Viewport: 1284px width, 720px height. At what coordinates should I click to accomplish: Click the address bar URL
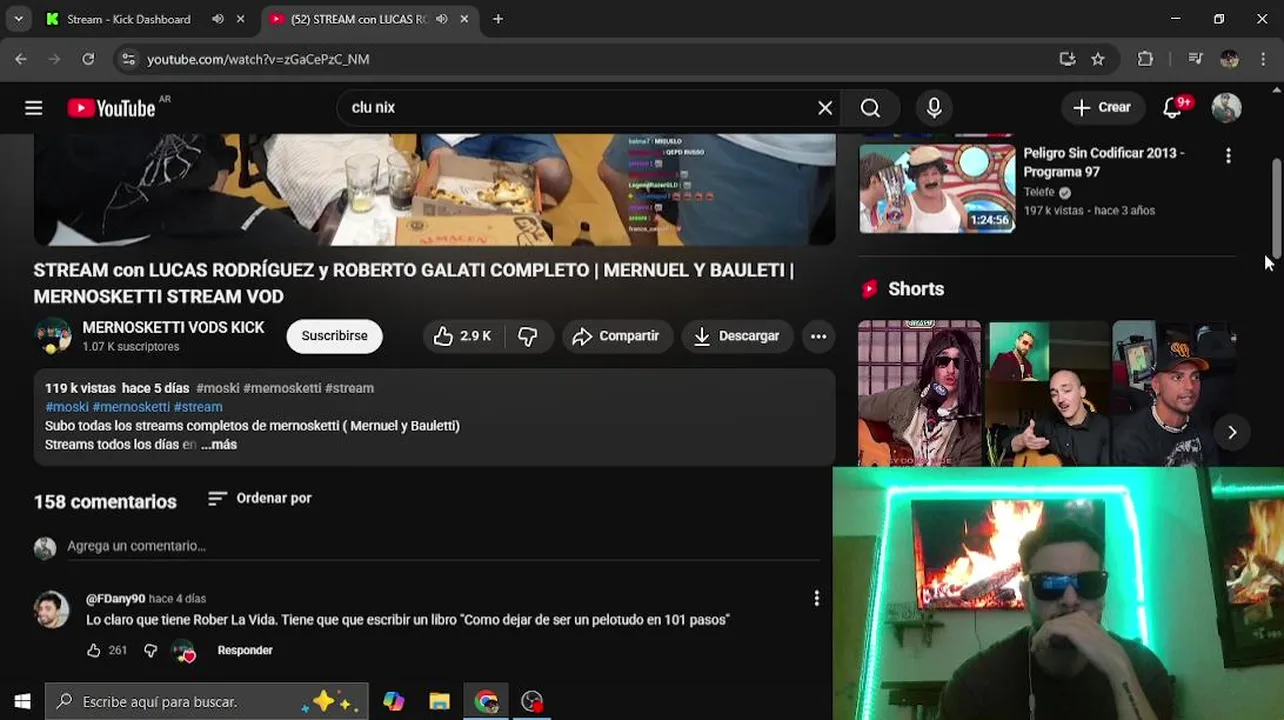click(x=258, y=59)
